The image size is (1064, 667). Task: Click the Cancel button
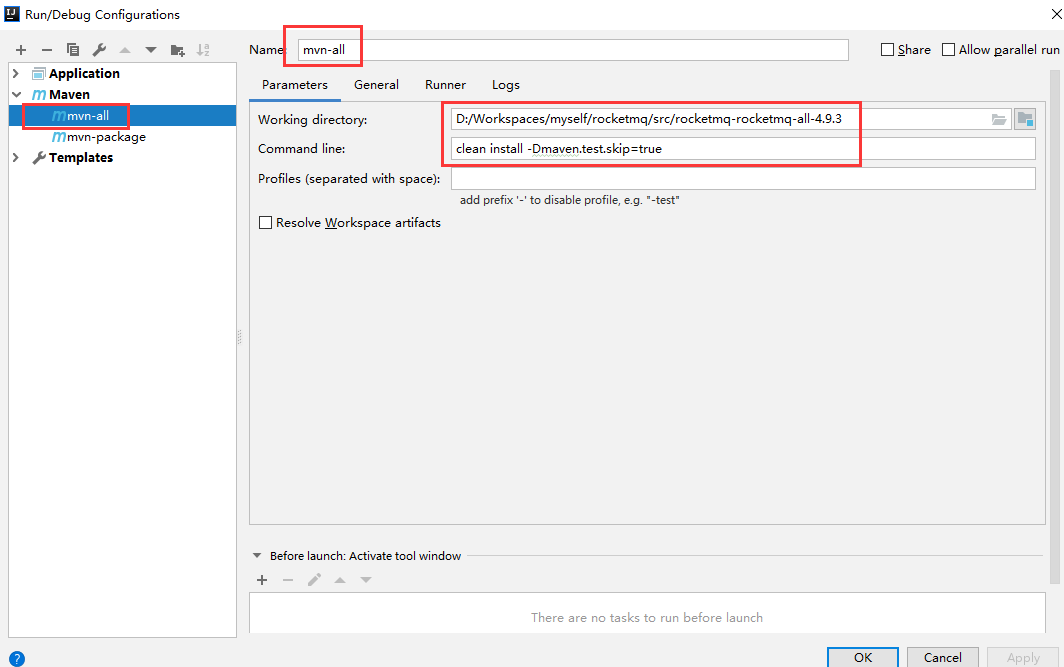point(942,657)
